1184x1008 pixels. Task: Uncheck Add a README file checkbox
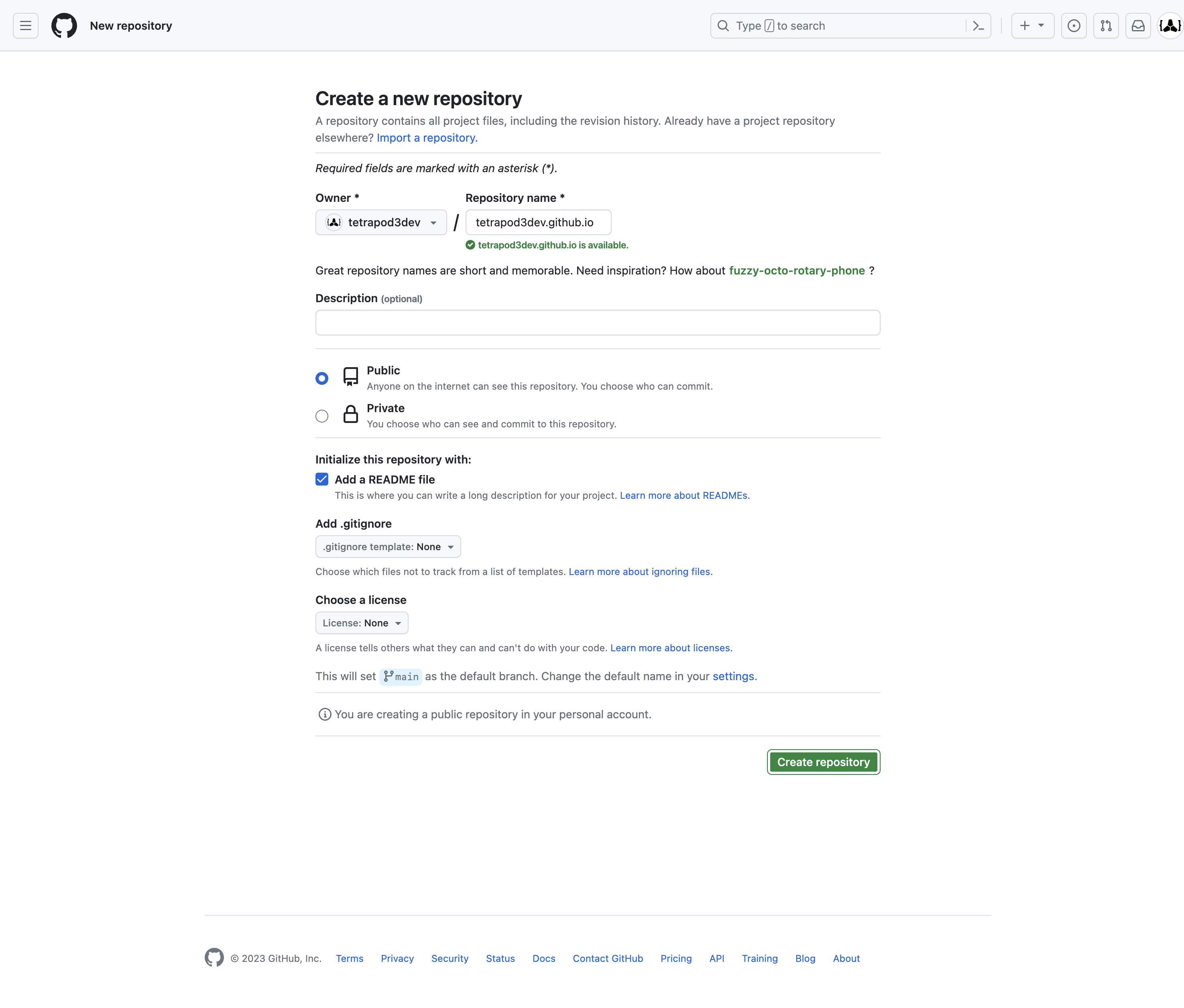[x=322, y=480]
